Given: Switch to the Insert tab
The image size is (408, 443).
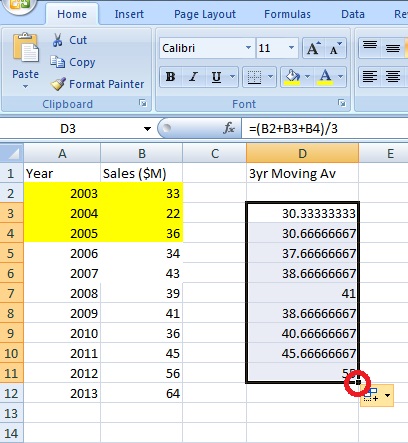Looking at the screenshot, I should point(129,14).
